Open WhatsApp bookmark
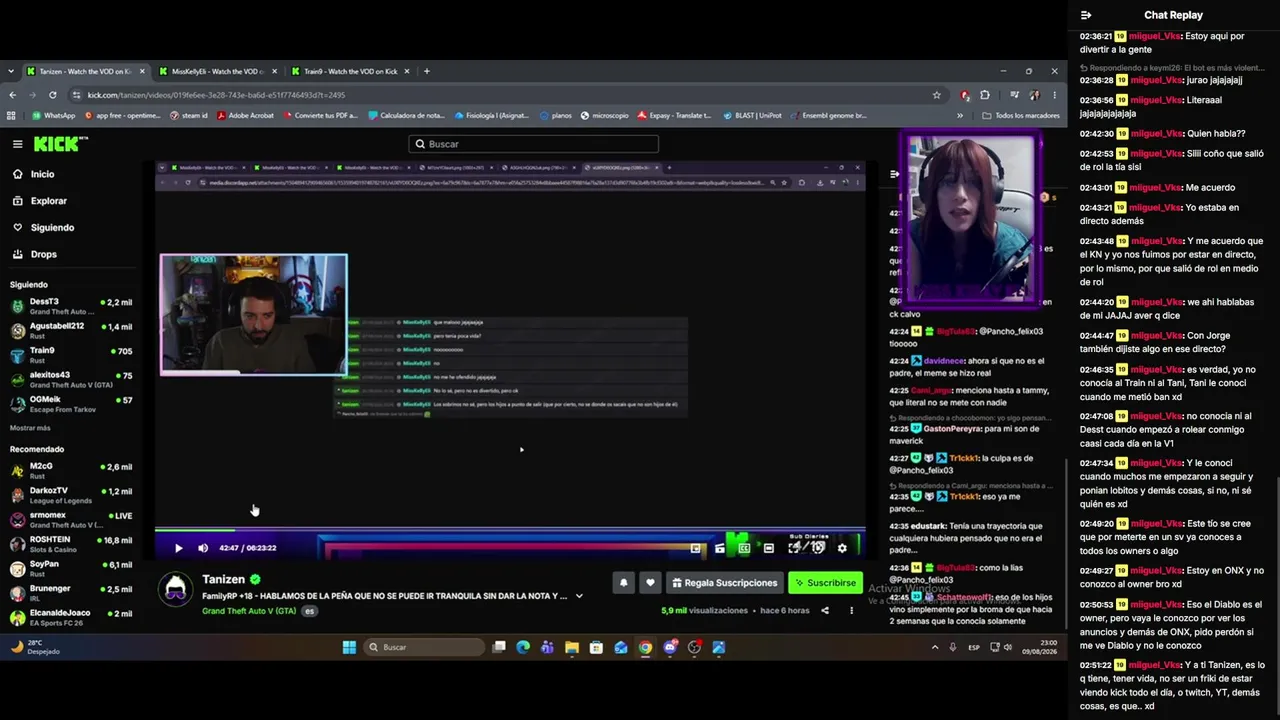This screenshot has width=1280, height=720. (53, 116)
